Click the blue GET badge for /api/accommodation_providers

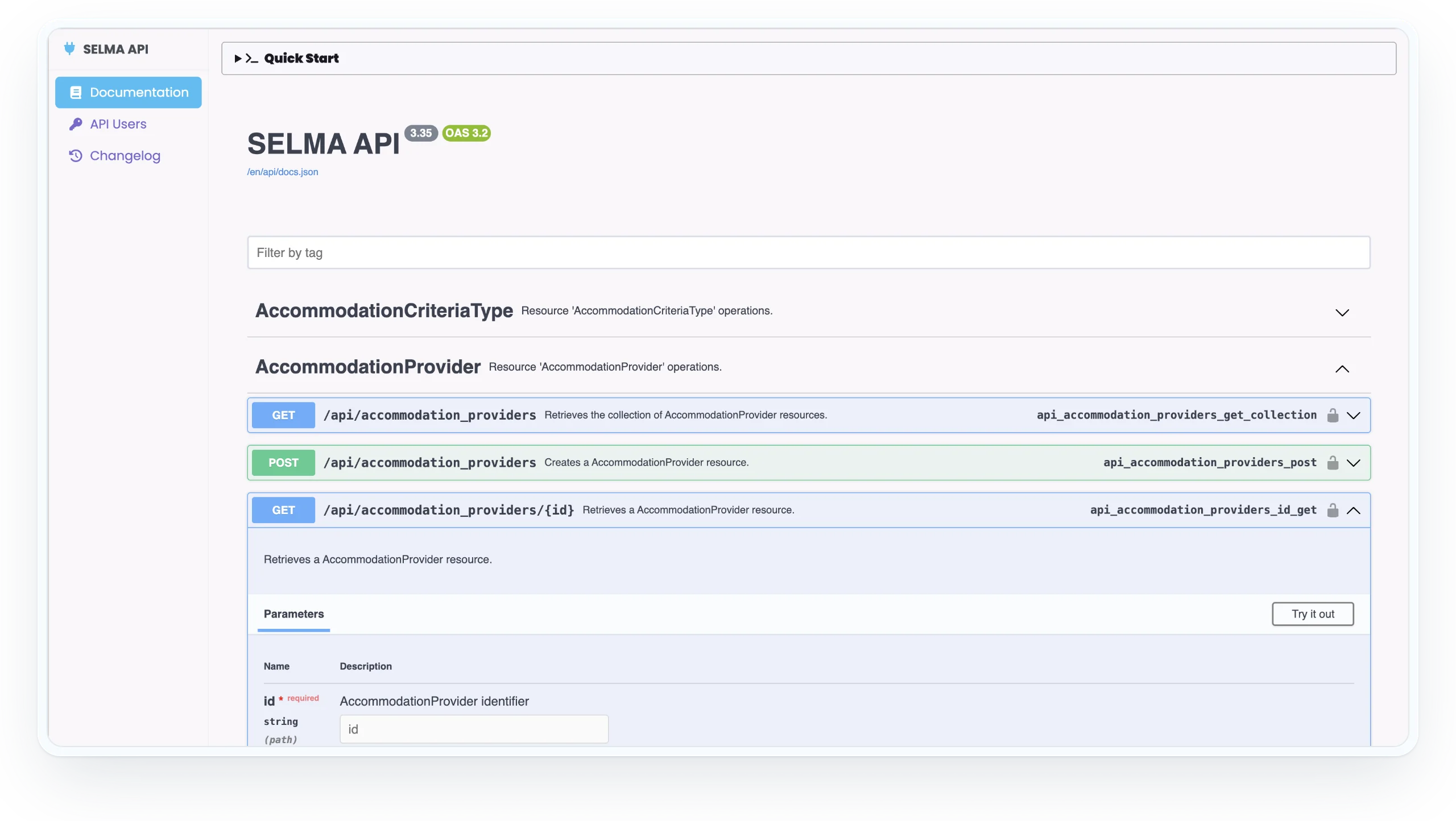(283, 416)
